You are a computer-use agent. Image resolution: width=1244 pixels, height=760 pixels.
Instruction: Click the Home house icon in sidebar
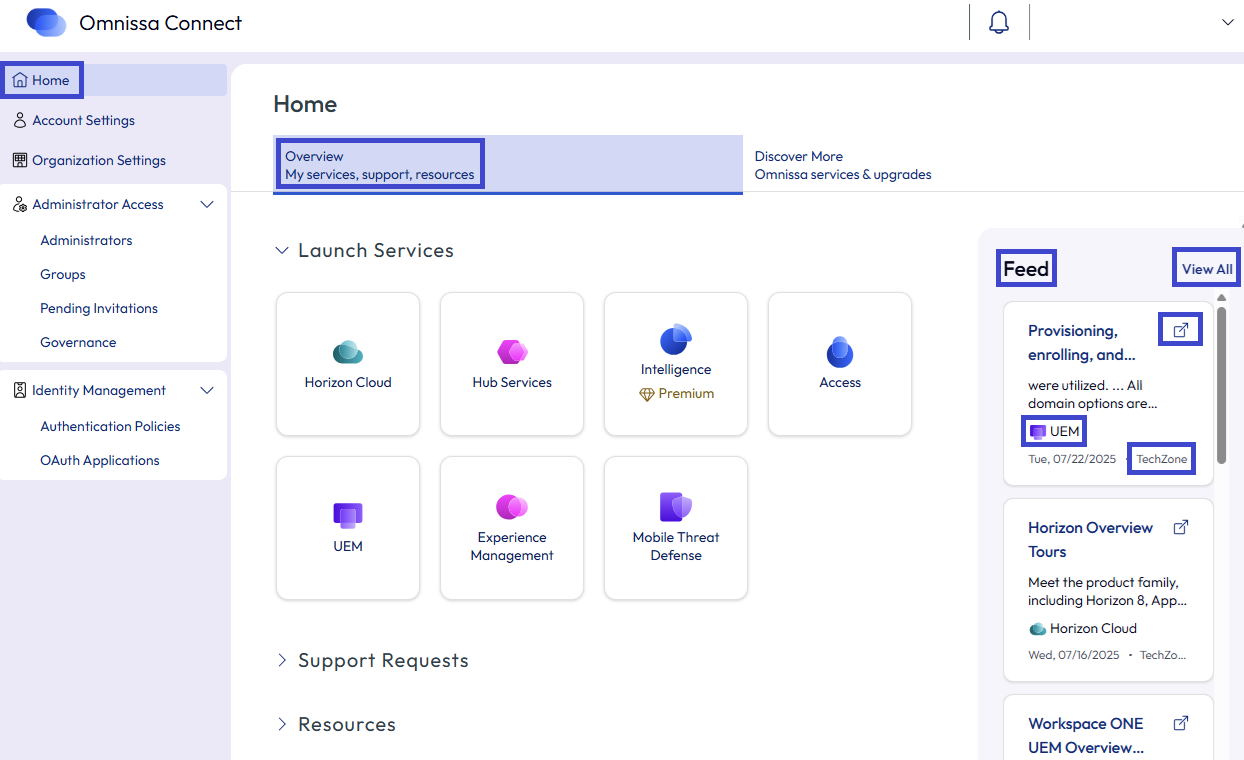point(20,80)
